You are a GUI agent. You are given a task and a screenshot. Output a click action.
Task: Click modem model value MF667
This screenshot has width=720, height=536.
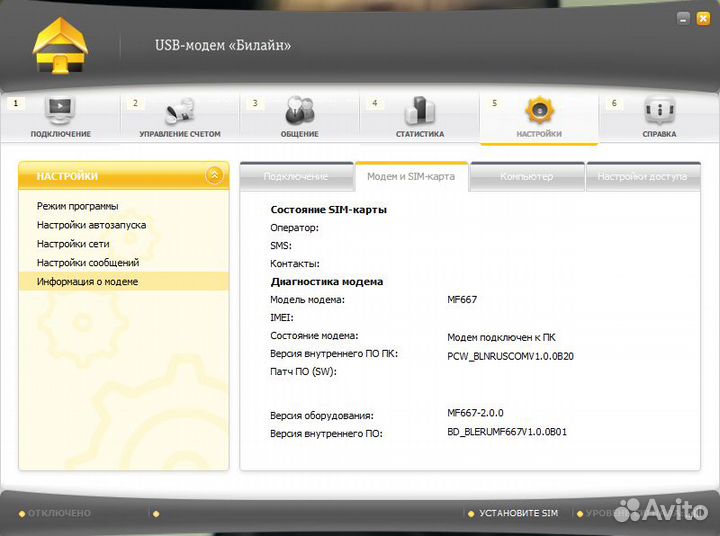462,299
